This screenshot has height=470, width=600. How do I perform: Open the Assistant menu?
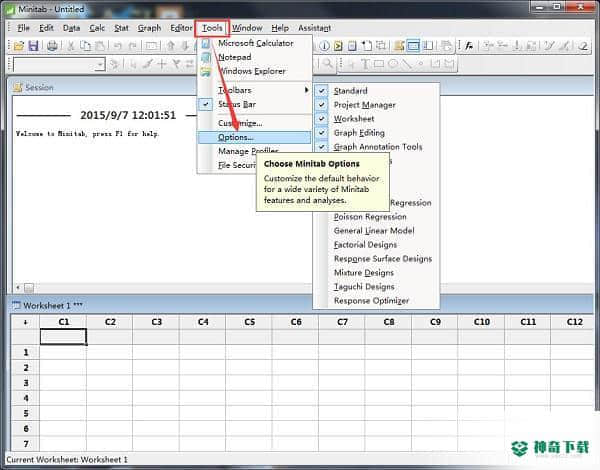(x=314, y=28)
